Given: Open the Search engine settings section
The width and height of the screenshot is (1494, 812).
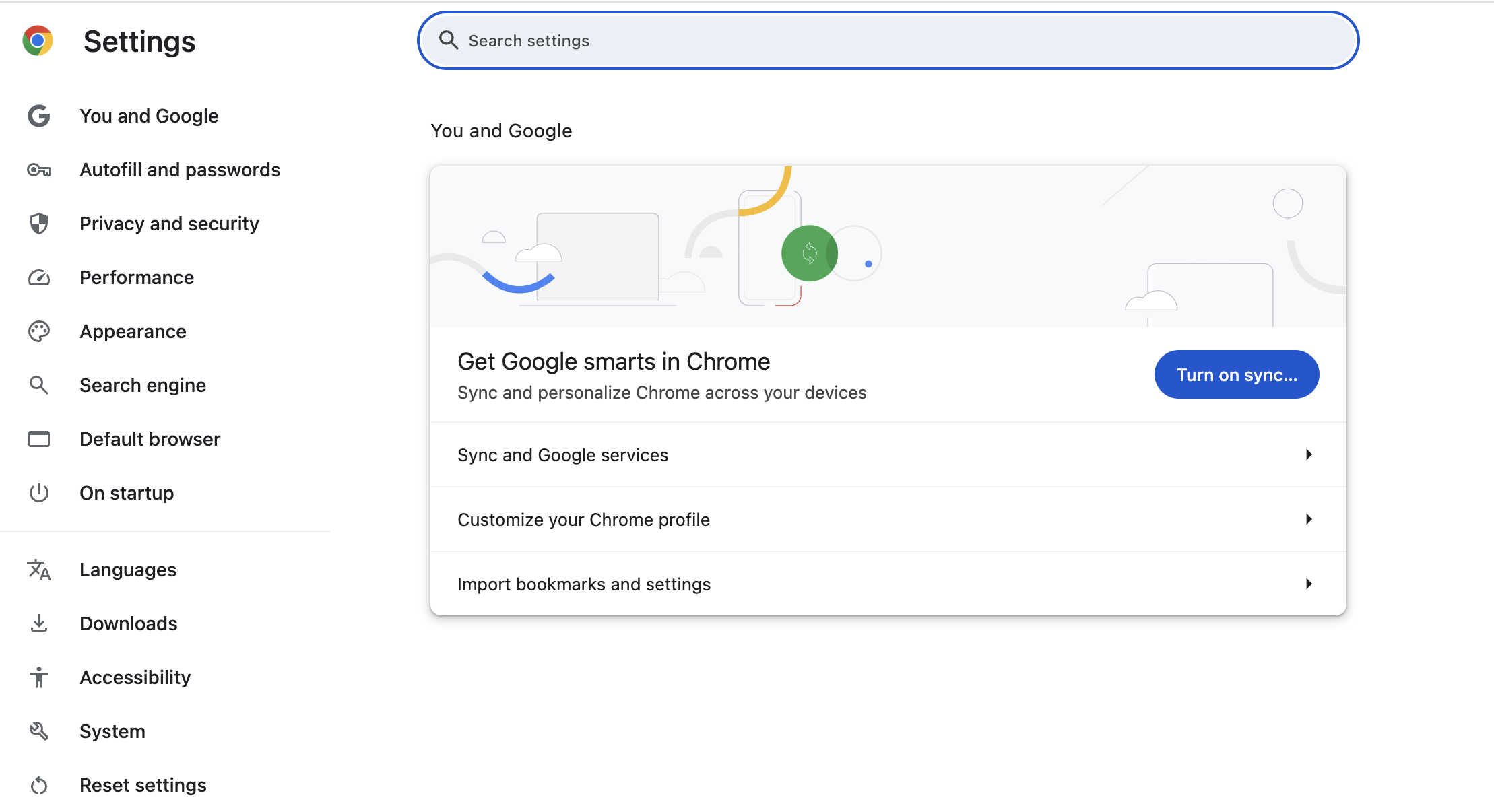Looking at the screenshot, I should 143,385.
